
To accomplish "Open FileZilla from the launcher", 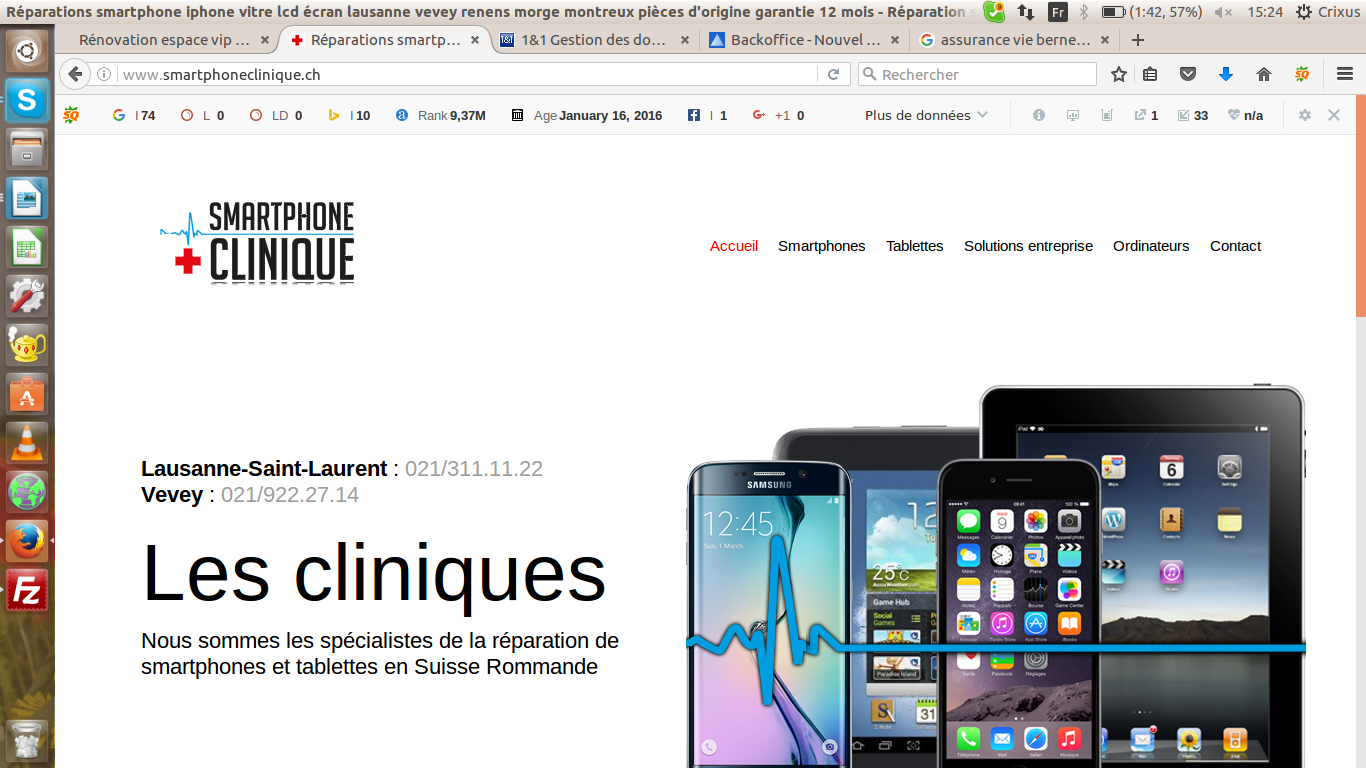I will point(27,590).
